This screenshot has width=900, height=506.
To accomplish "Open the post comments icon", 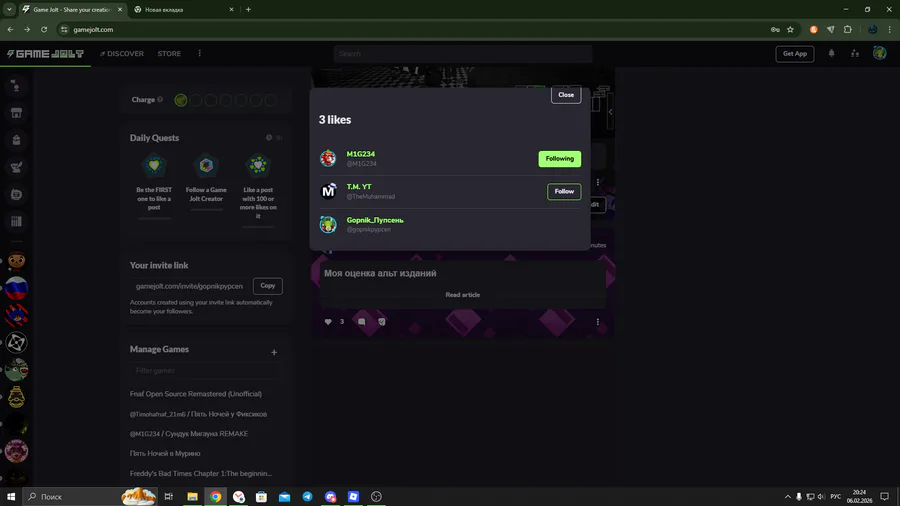I will tap(362, 322).
